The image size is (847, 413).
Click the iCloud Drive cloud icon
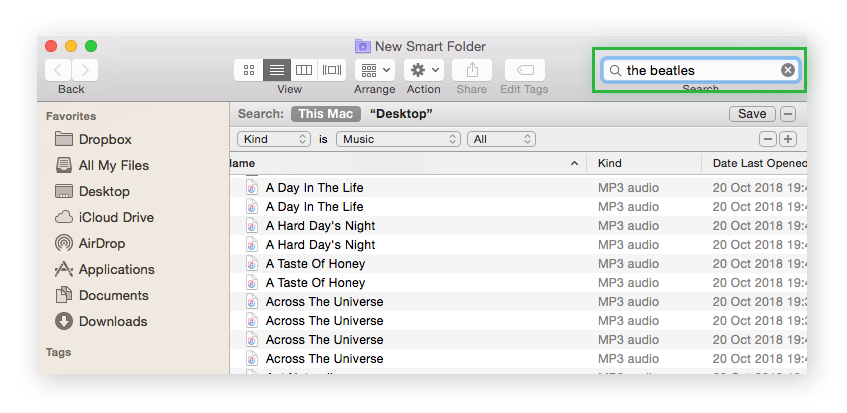coord(64,217)
